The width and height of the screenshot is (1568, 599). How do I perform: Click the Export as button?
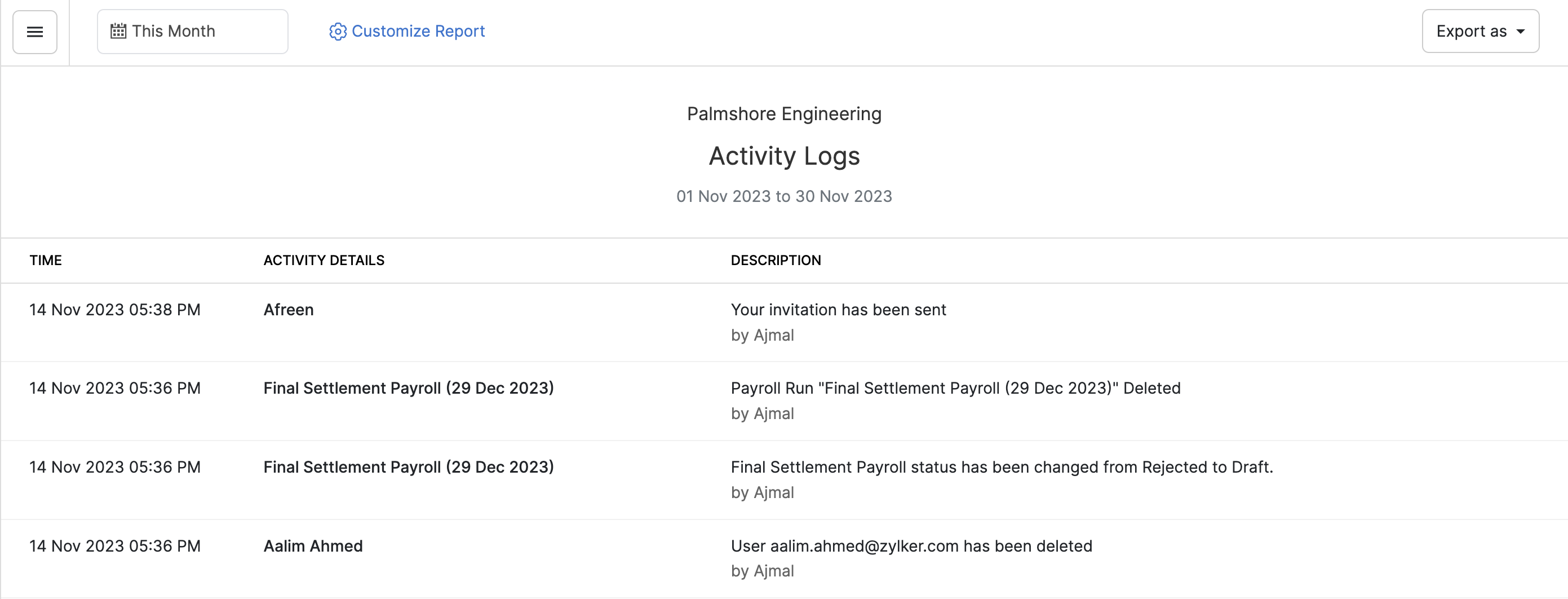click(x=1471, y=31)
